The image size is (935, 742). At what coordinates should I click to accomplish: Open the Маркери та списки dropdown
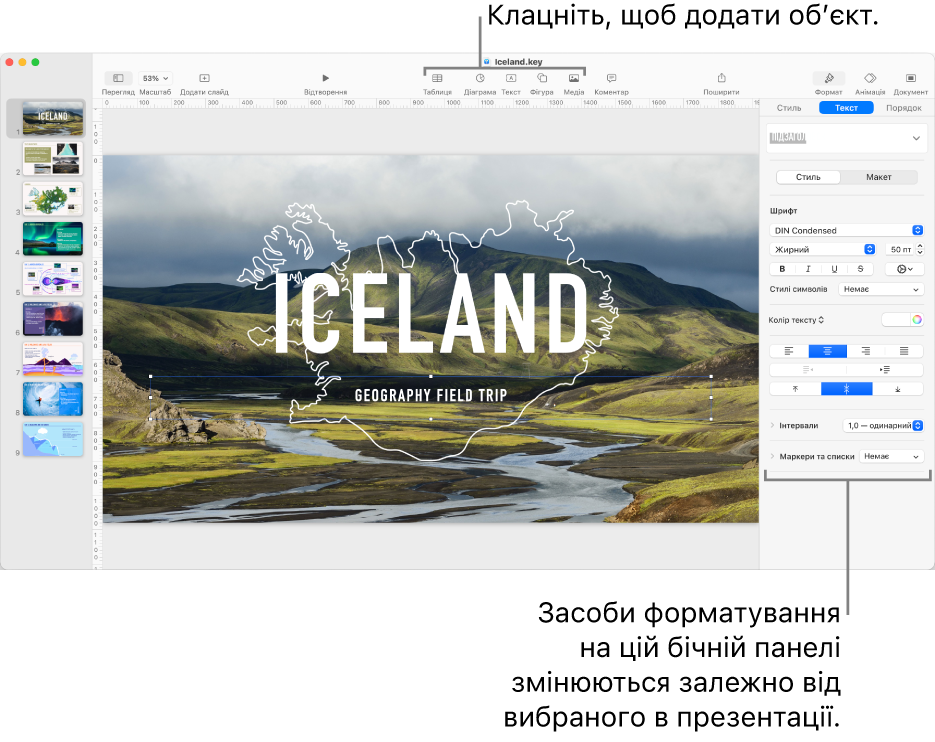coord(891,456)
